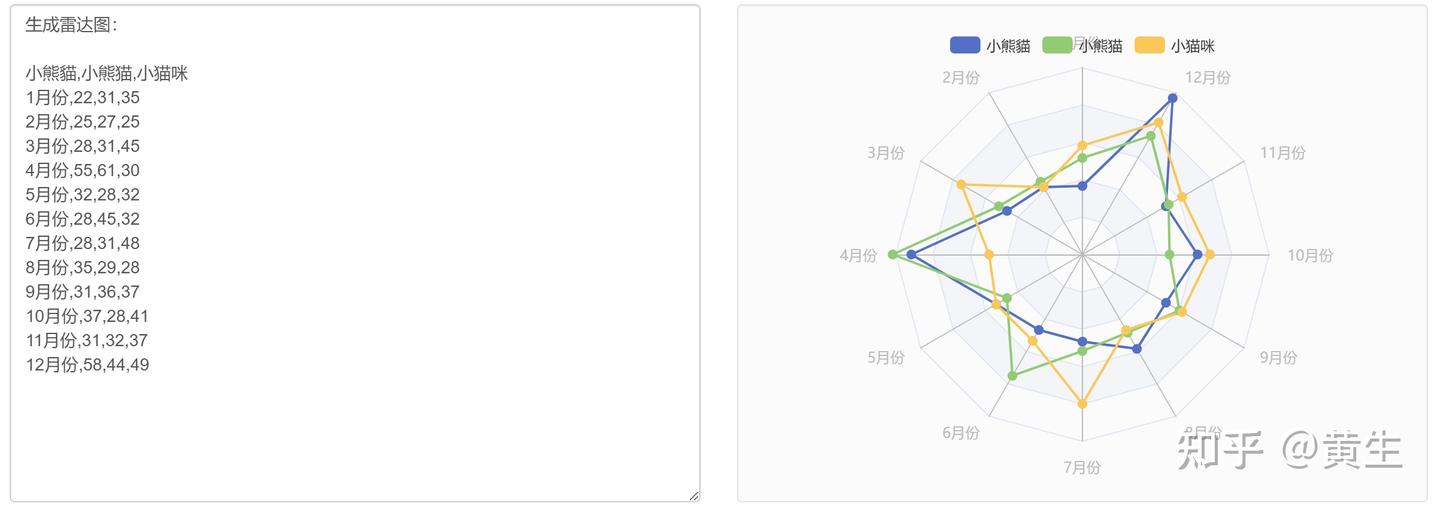Click the 2月份 axis label

pyautogui.click(x=960, y=78)
